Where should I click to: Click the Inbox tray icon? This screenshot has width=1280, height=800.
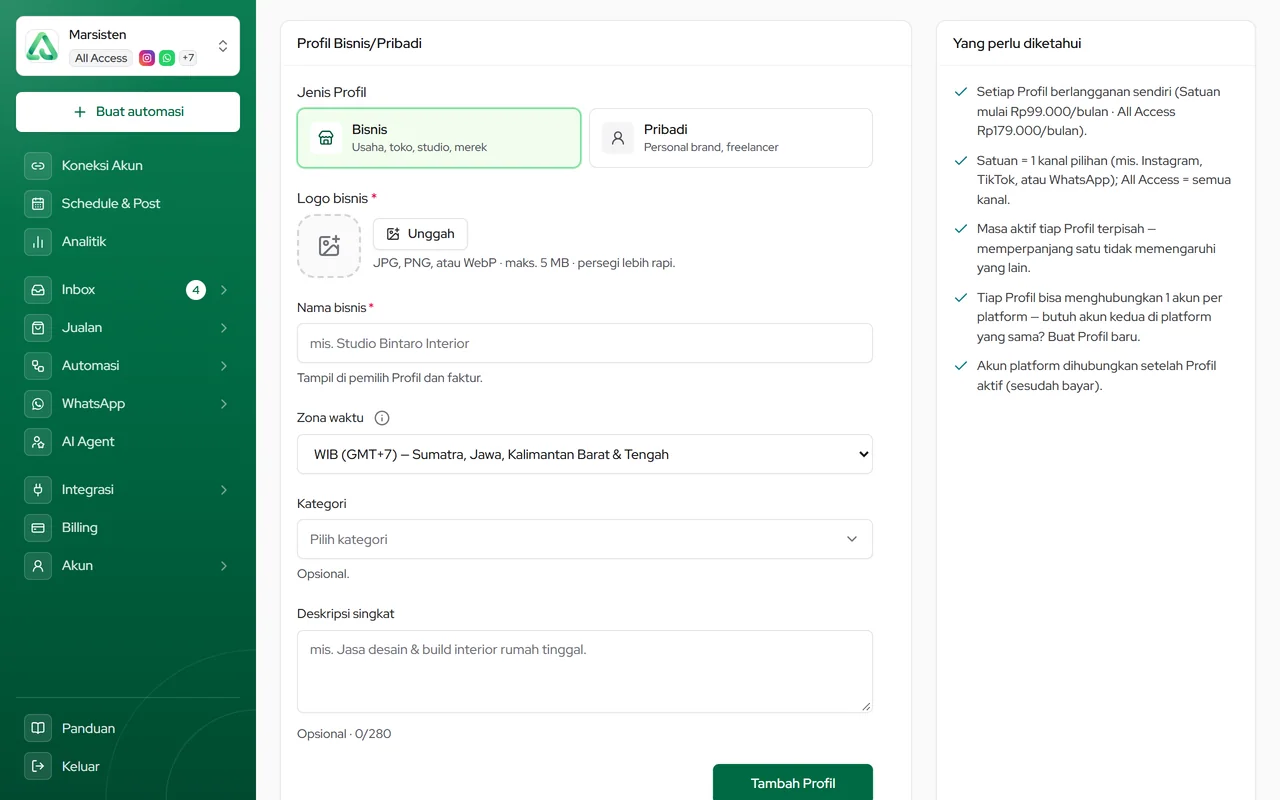tap(38, 290)
